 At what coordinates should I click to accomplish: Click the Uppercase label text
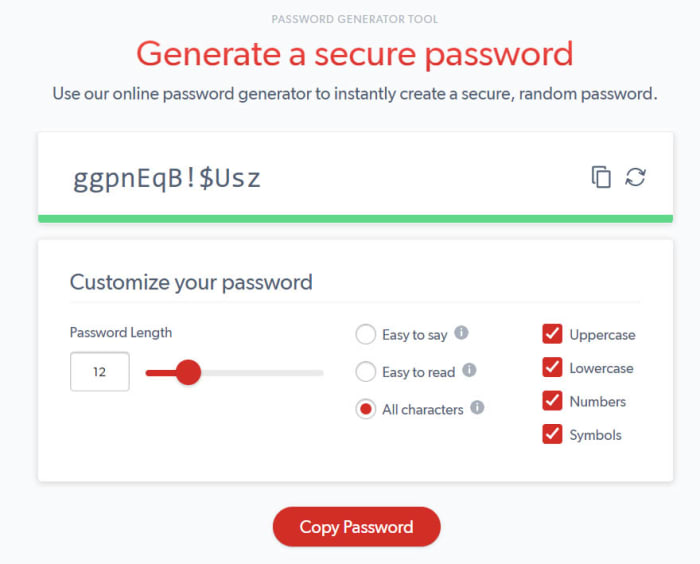602,335
